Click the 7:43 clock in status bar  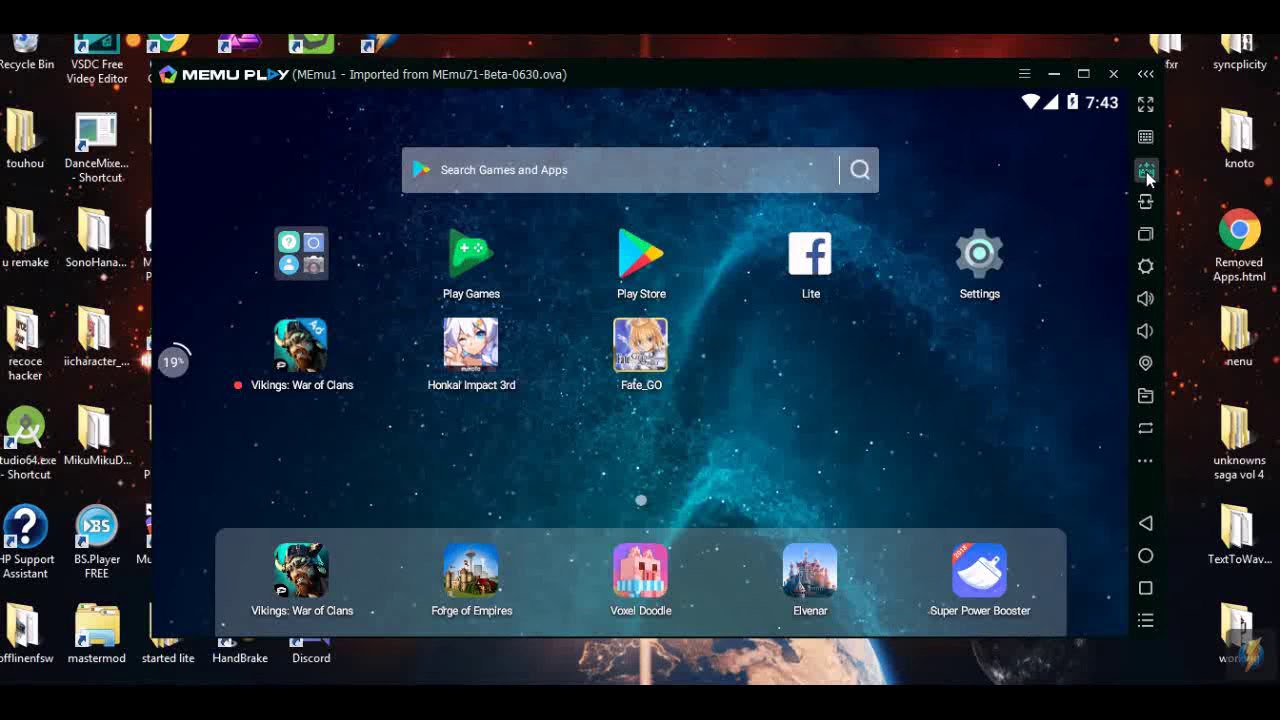coord(1101,102)
